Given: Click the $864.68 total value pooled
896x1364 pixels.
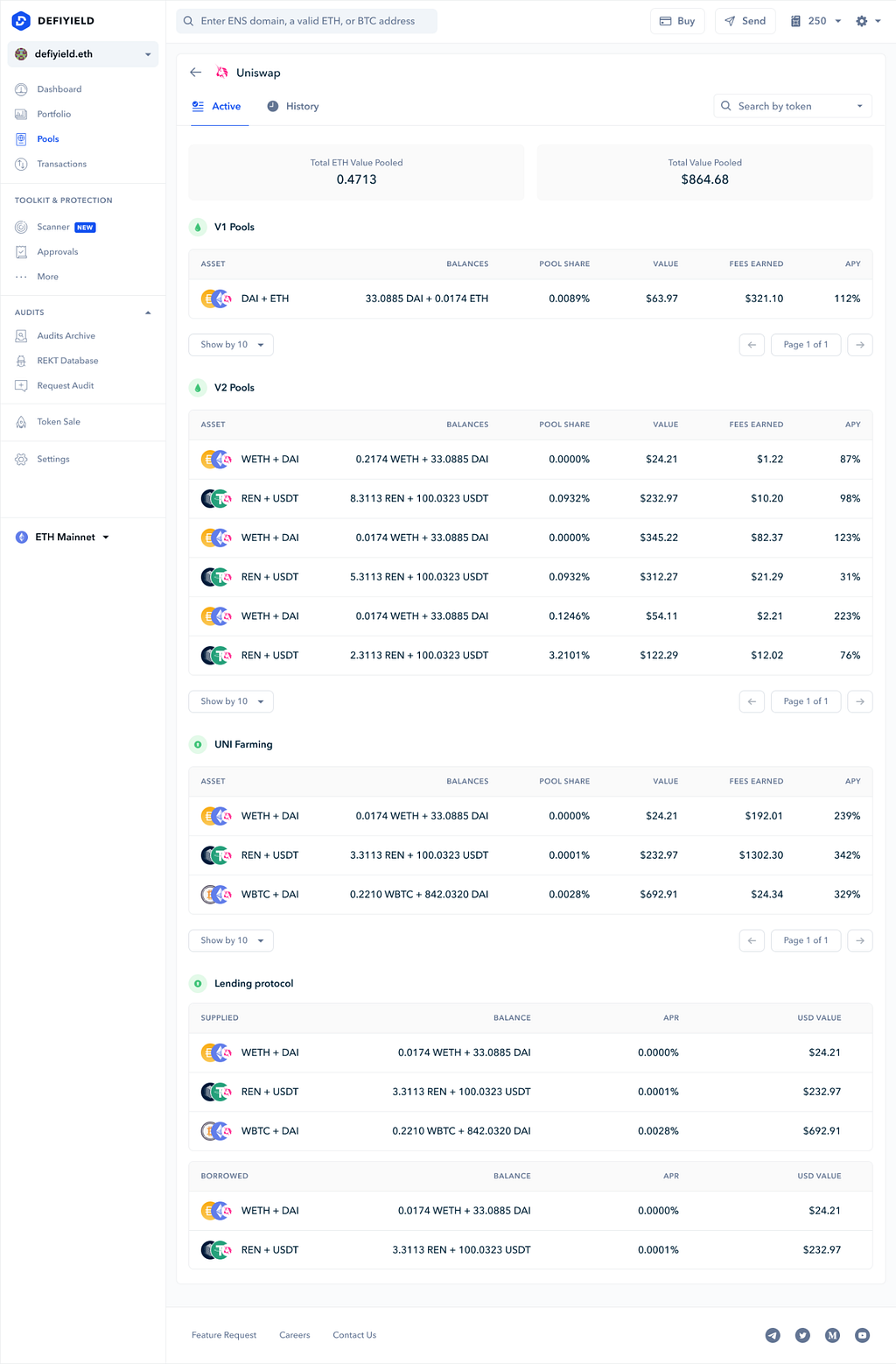Looking at the screenshot, I should (705, 179).
